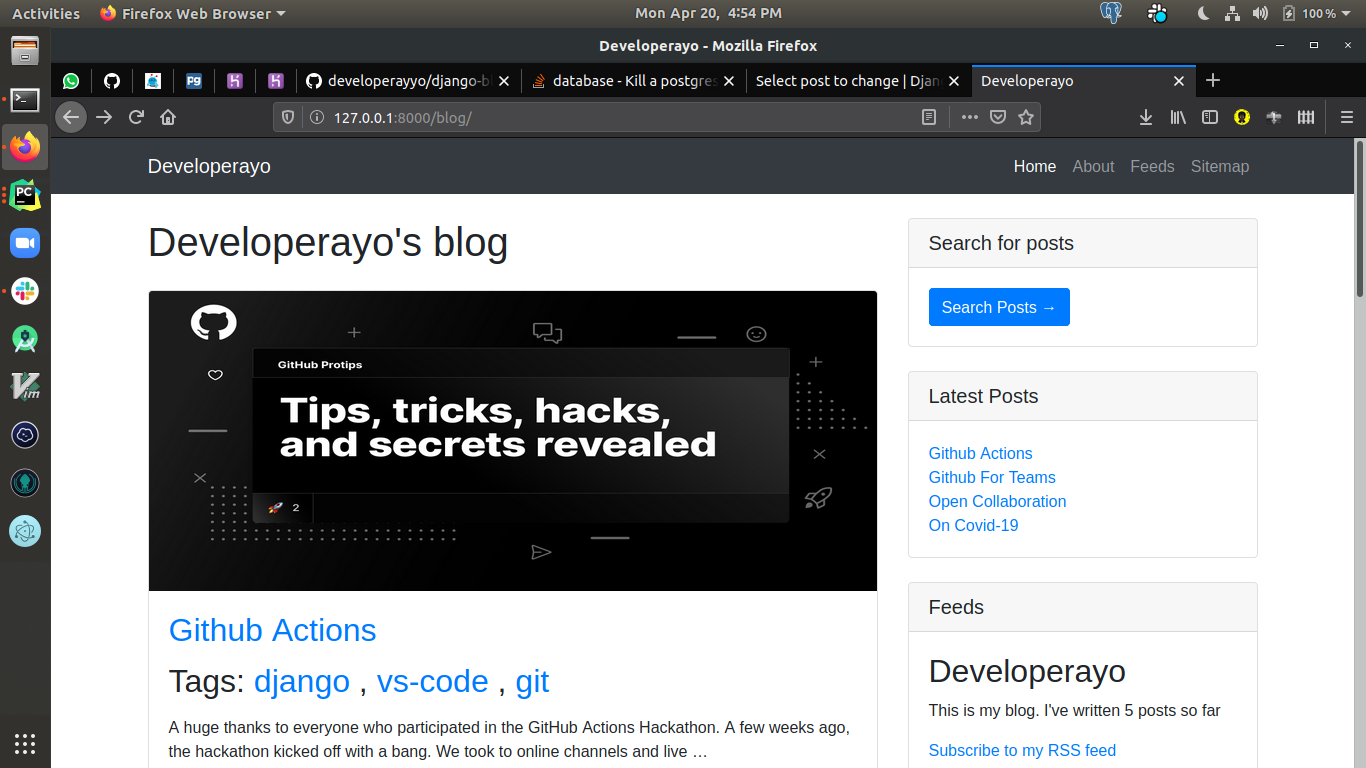
Task: Launch PyCharm from the dock
Action: pos(24,194)
